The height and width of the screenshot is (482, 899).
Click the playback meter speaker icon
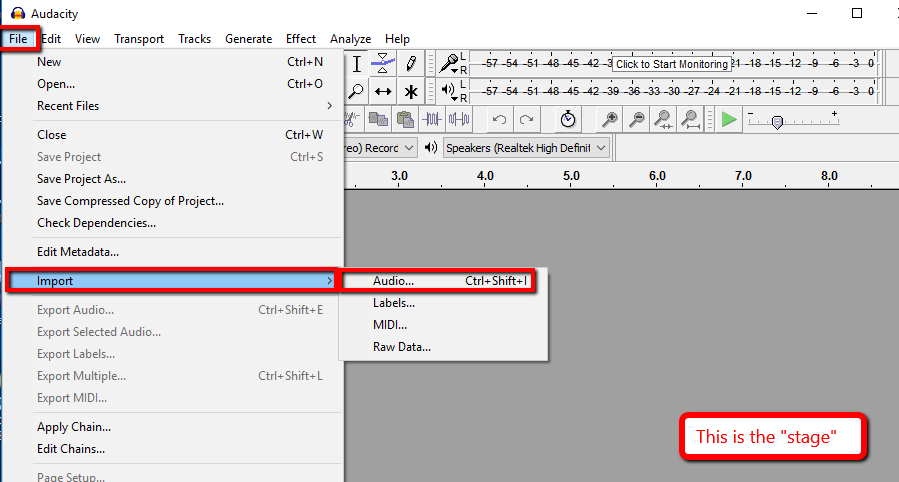click(x=449, y=90)
